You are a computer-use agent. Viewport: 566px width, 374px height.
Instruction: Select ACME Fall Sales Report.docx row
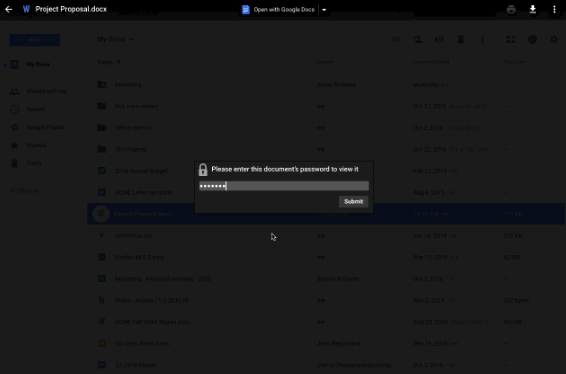click(326, 322)
